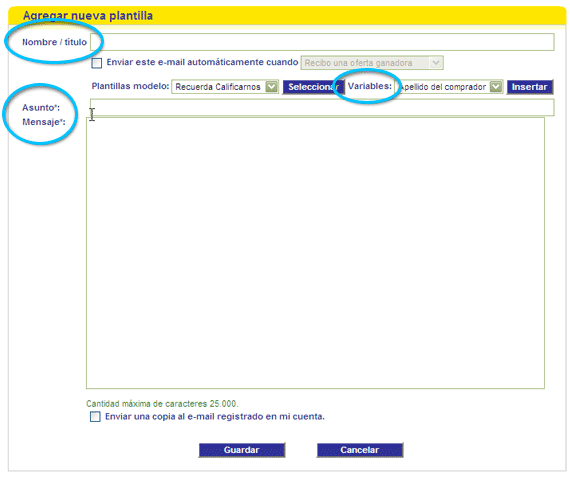570x482 pixels.
Task: Click the 'Agregar nueva plantilla' header
Action: point(88,16)
